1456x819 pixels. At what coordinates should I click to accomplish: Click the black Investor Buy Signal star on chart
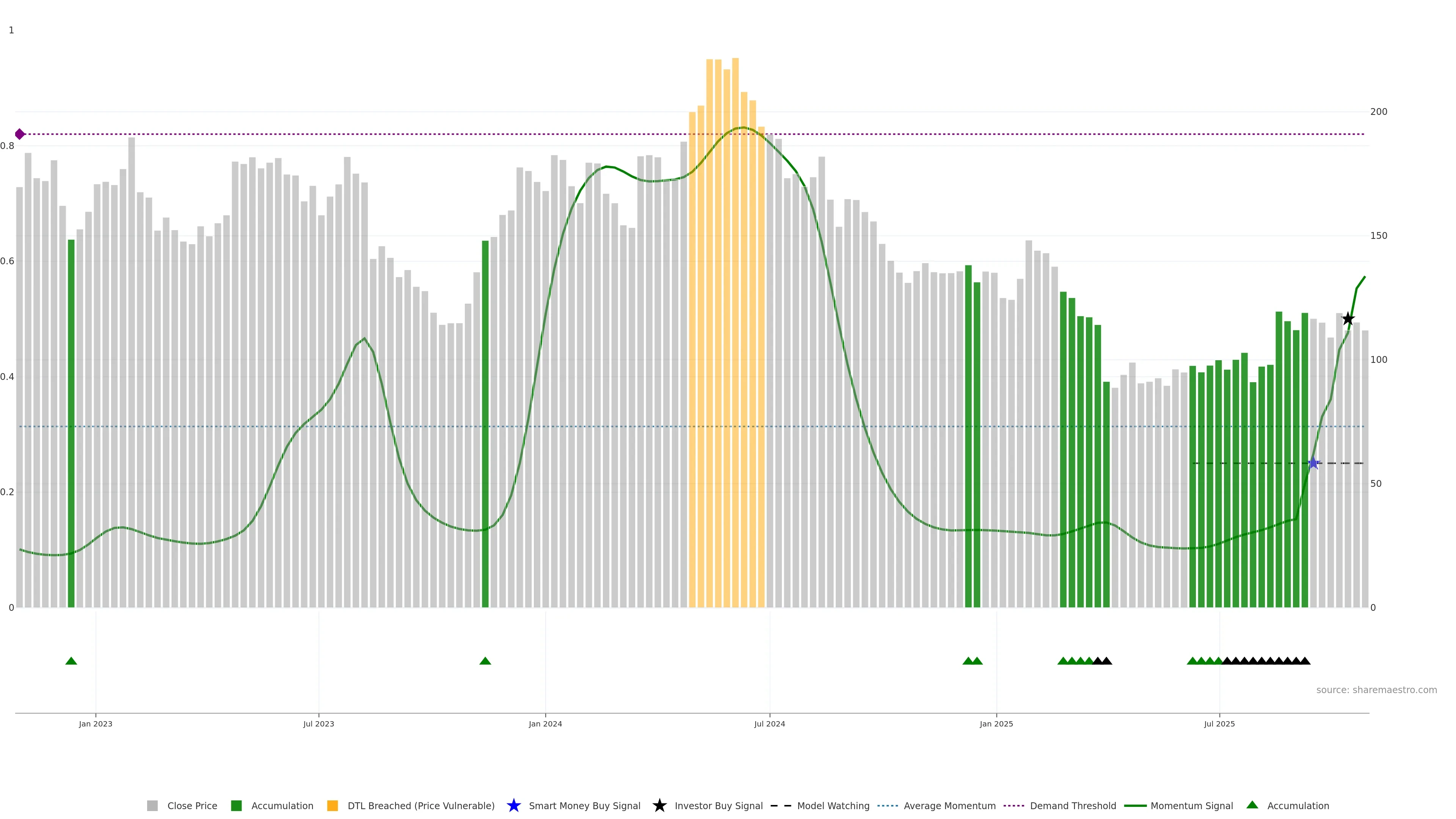(x=1348, y=319)
